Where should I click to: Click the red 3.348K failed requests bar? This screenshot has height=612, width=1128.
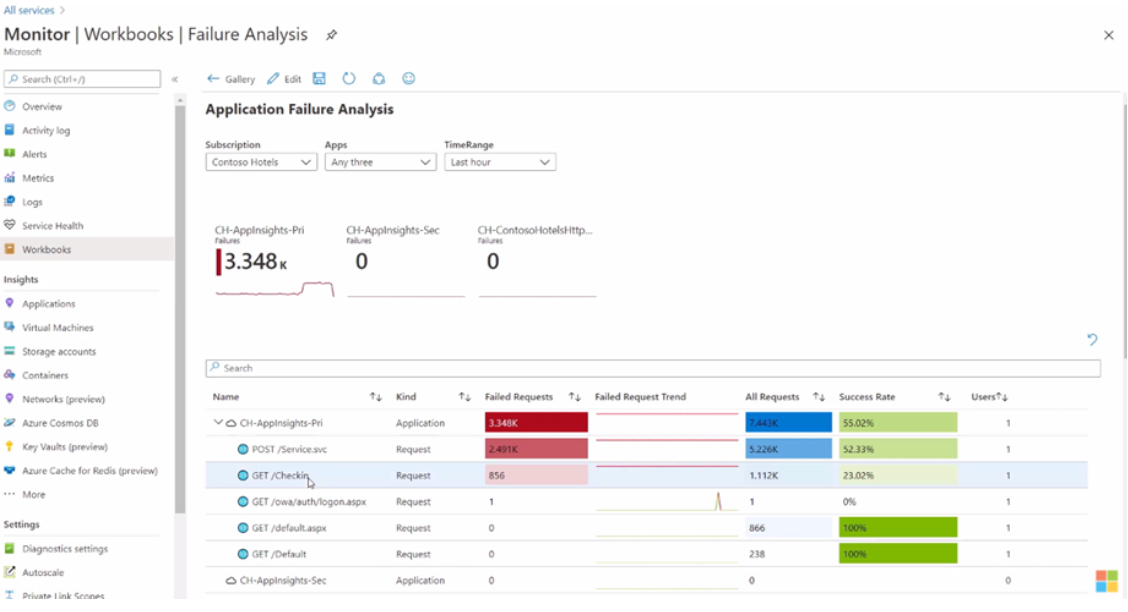click(536, 423)
